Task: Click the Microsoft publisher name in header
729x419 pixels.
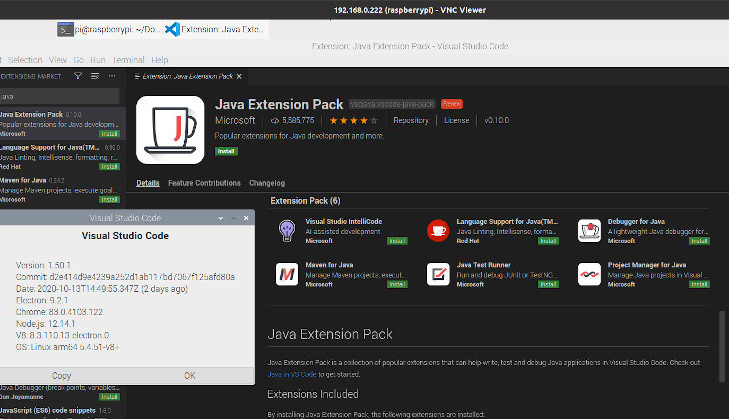Action: 235,120
